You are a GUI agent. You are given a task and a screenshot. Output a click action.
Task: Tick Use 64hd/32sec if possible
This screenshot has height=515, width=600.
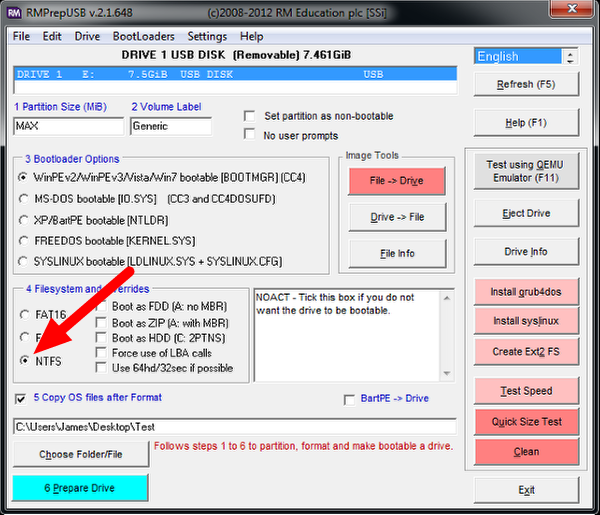(101, 368)
